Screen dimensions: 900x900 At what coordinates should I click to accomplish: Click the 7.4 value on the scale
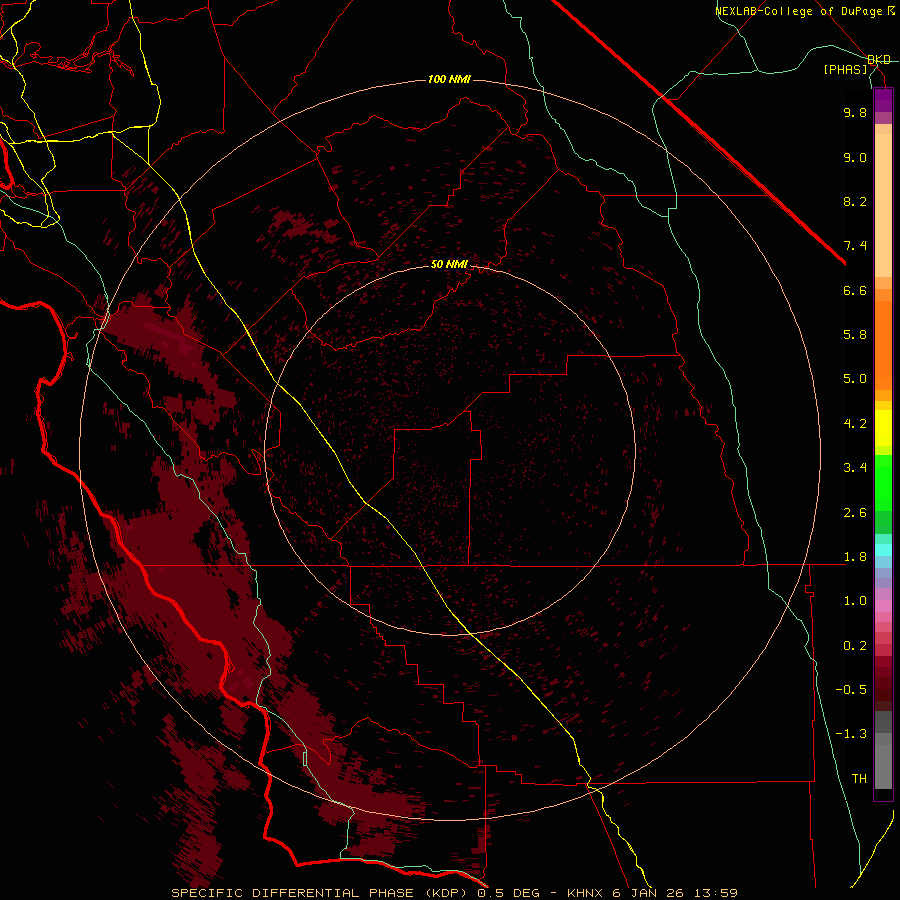click(x=855, y=246)
